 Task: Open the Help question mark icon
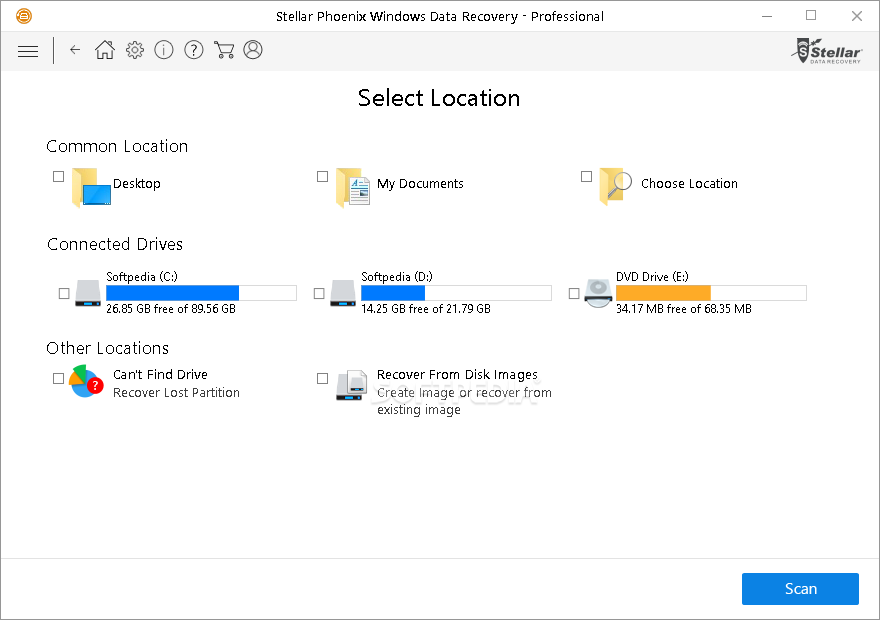tap(194, 50)
